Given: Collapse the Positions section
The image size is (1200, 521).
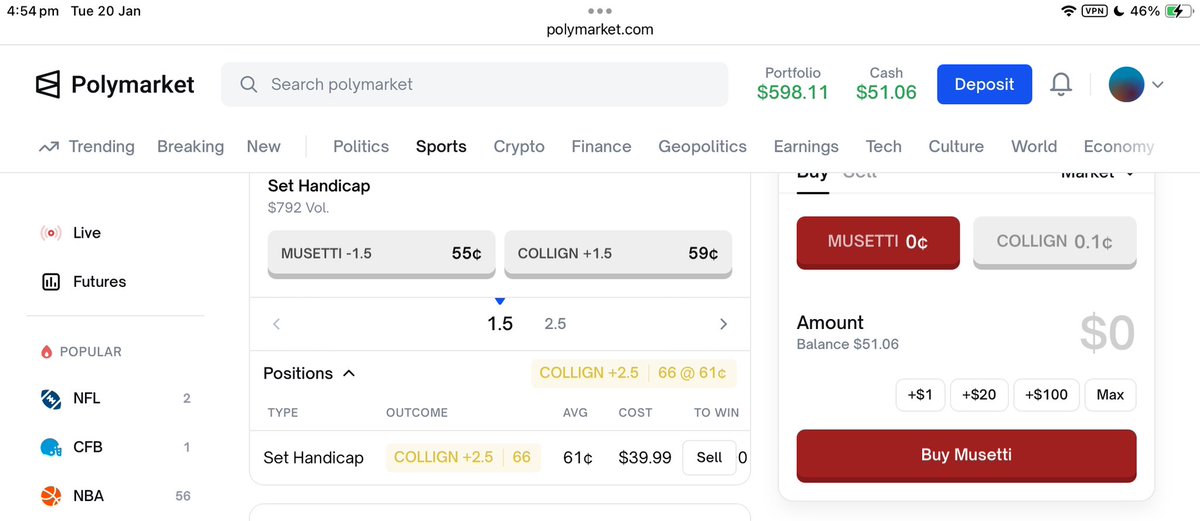Looking at the screenshot, I should [x=349, y=373].
